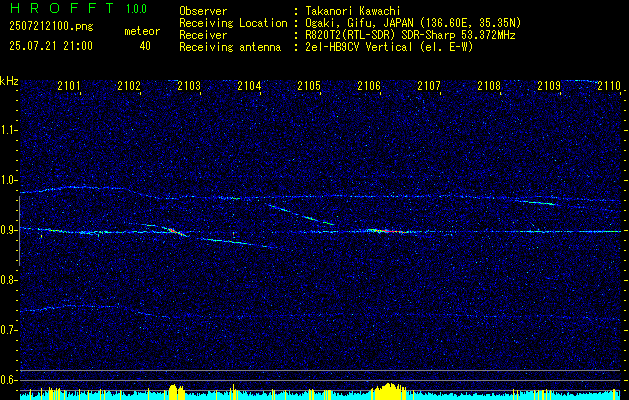Viewport: 629px width, 400px height.
Task: Click the 0.6 kHz axis label
Action: pyautogui.click(x=9, y=380)
